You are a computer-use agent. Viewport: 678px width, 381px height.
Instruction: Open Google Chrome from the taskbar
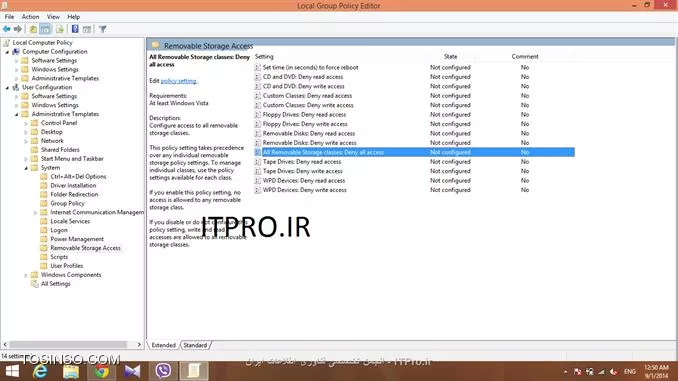[x=102, y=371]
